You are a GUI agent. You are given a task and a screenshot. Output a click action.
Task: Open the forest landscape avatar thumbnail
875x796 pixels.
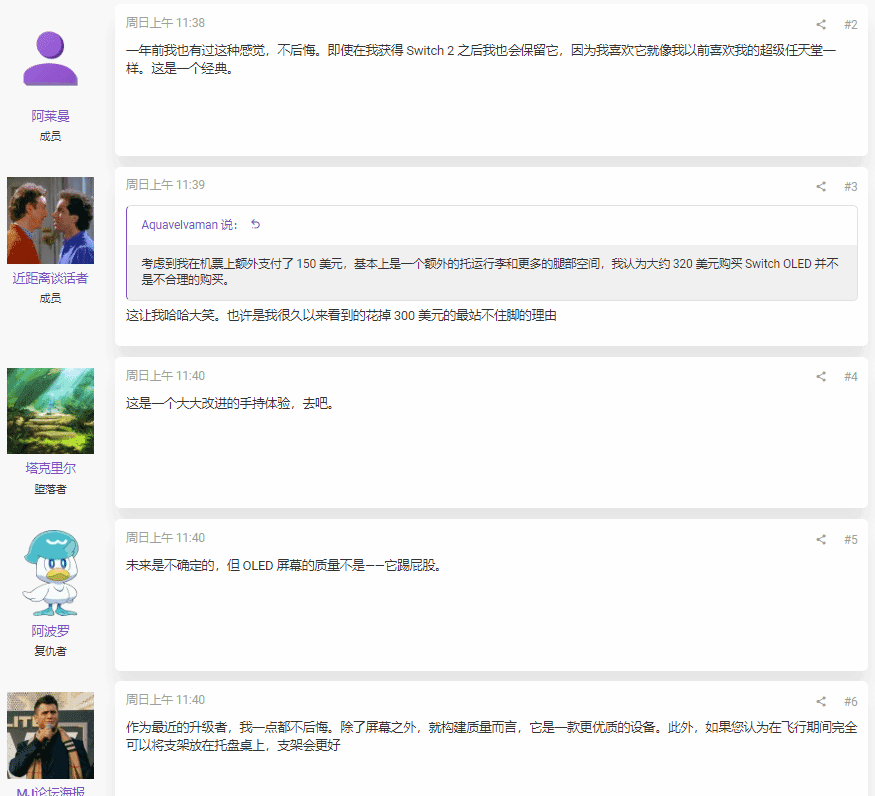[x=50, y=411]
